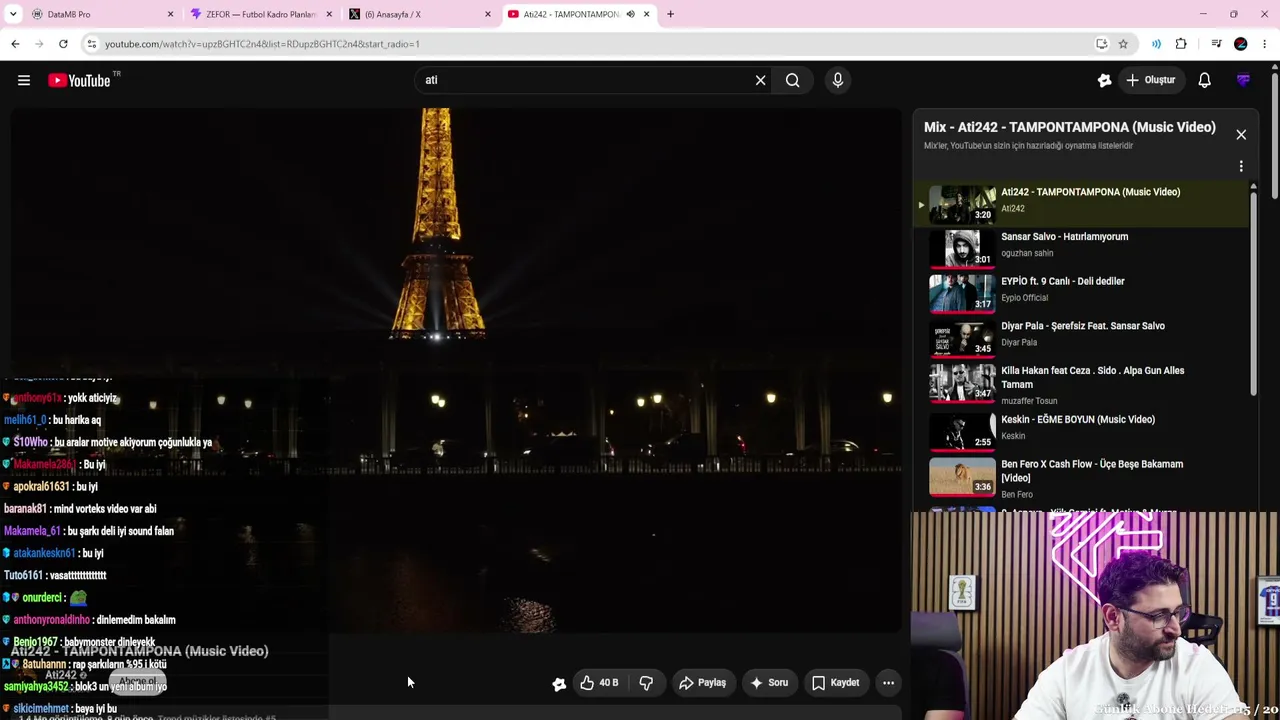Click the 'EYPİO ft. 9 Canlı - Deli dediler' title
This screenshot has width=1280, height=720.
1062,281
